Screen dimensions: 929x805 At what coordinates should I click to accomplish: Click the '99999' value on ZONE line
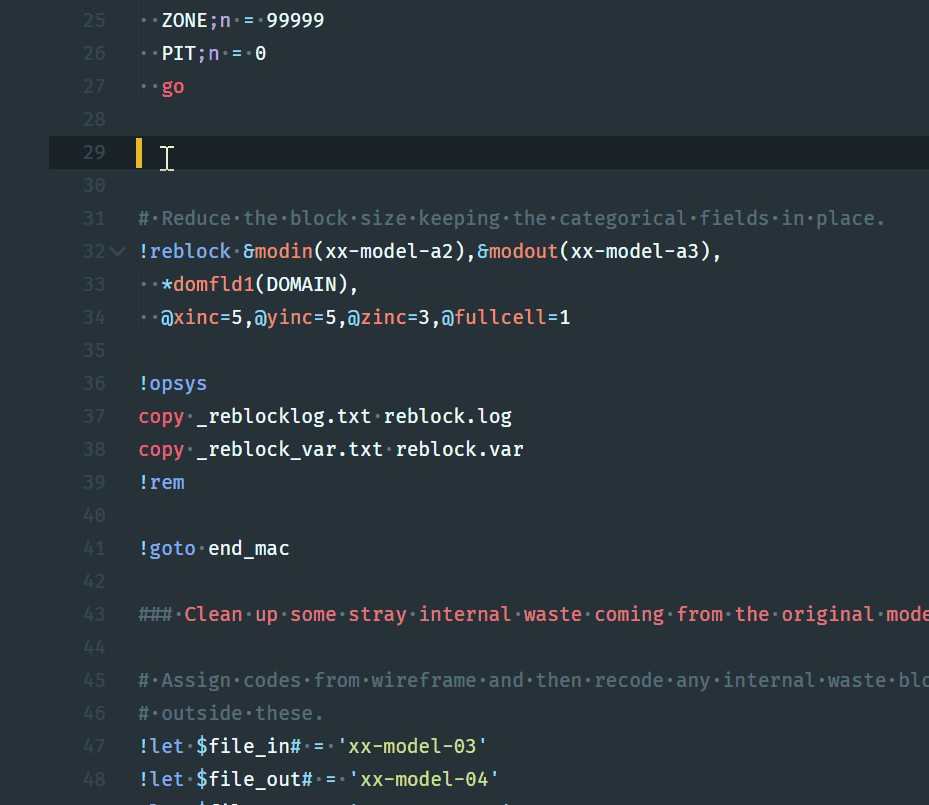coord(294,20)
